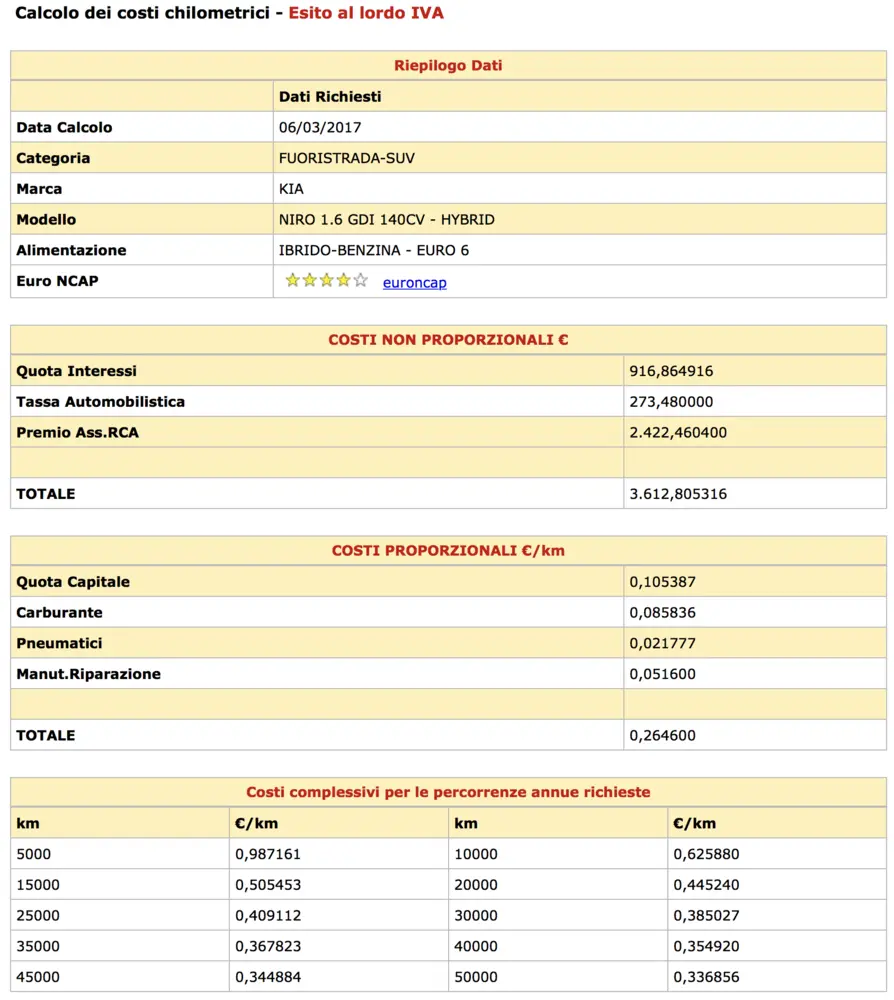
Task: Select Quota Interessi value 916,864916
Action: click(671, 371)
